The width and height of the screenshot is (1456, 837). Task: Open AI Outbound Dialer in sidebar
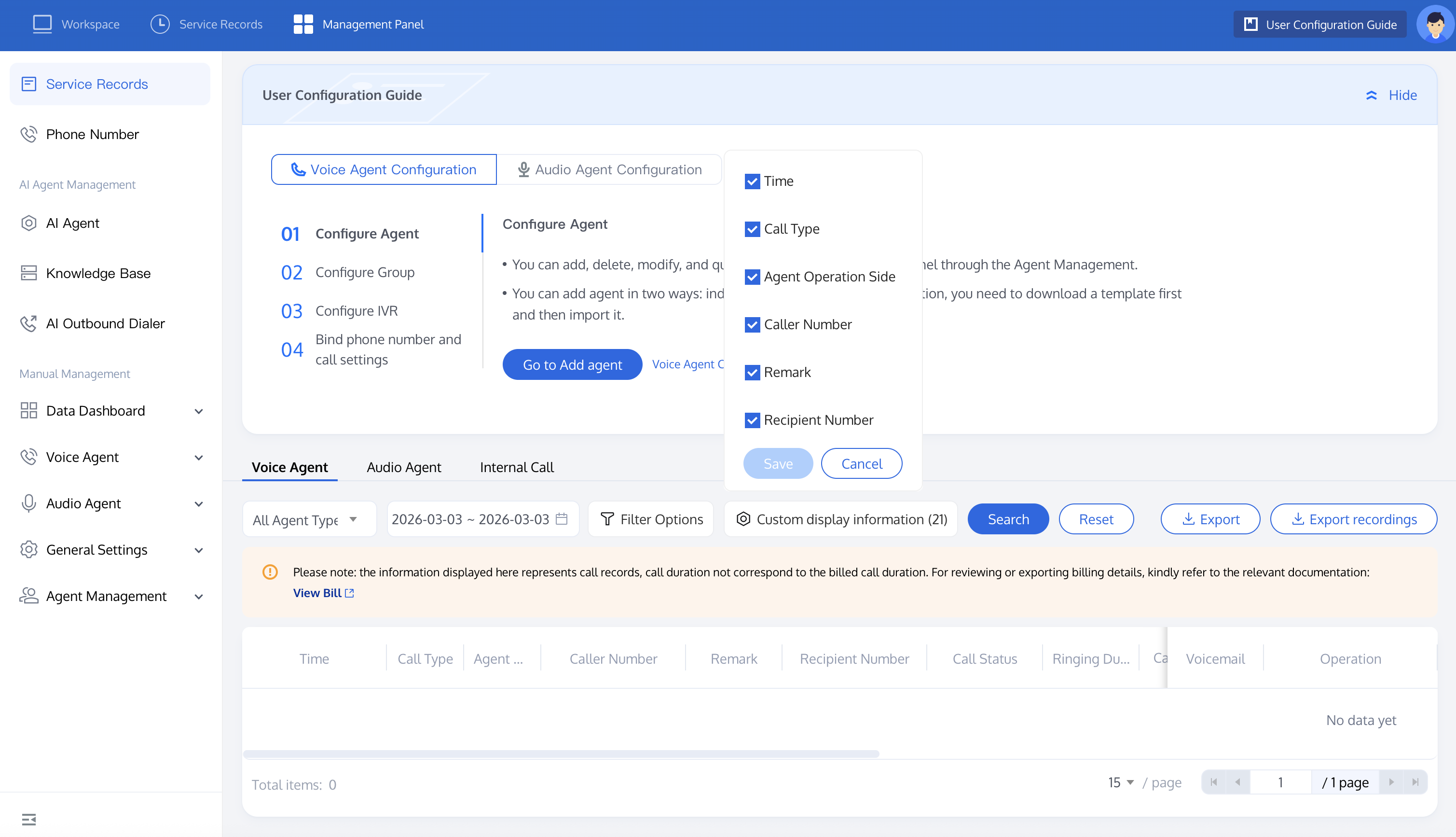coord(105,323)
